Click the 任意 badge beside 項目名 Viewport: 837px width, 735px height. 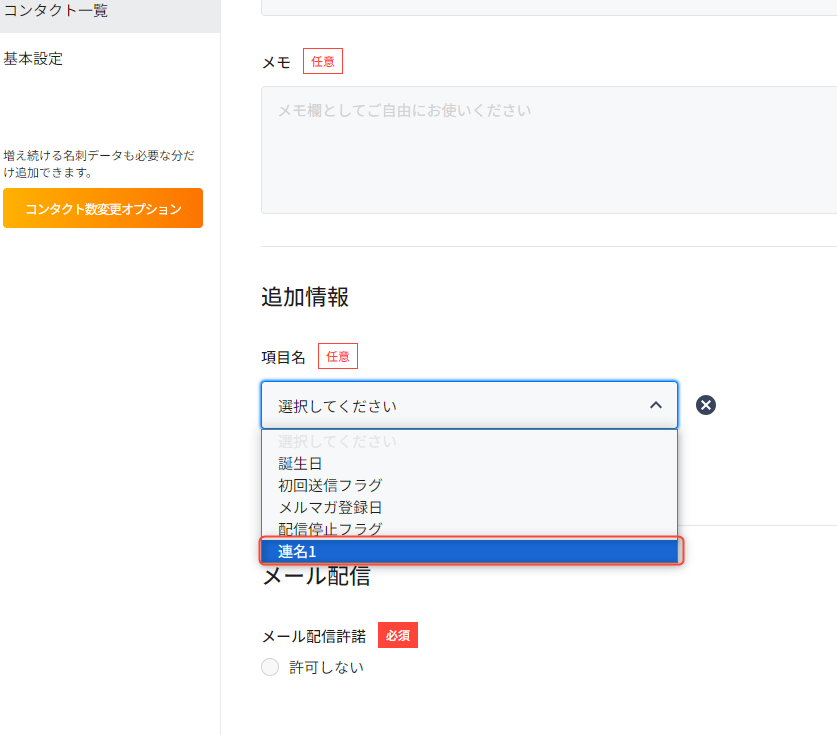(337, 357)
